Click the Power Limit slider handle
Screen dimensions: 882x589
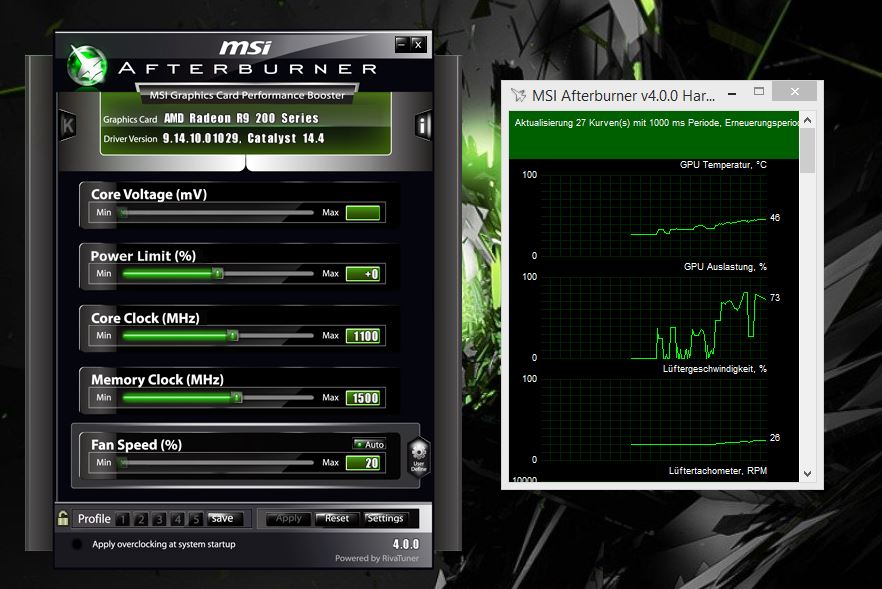coord(218,273)
